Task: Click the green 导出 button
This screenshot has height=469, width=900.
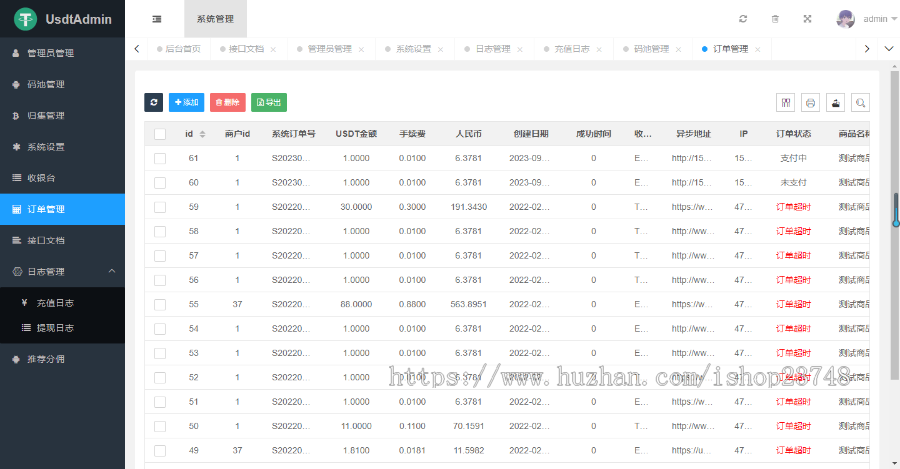Action: coord(269,102)
